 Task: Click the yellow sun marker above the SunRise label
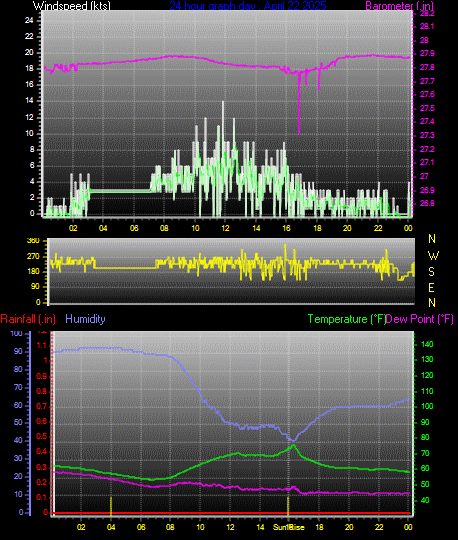(288, 507)
